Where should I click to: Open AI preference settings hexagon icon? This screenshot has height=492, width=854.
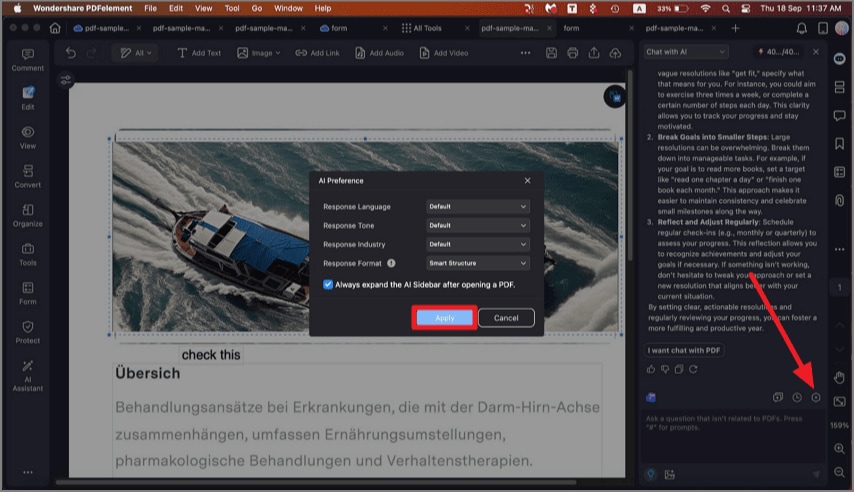pos(816,398)
